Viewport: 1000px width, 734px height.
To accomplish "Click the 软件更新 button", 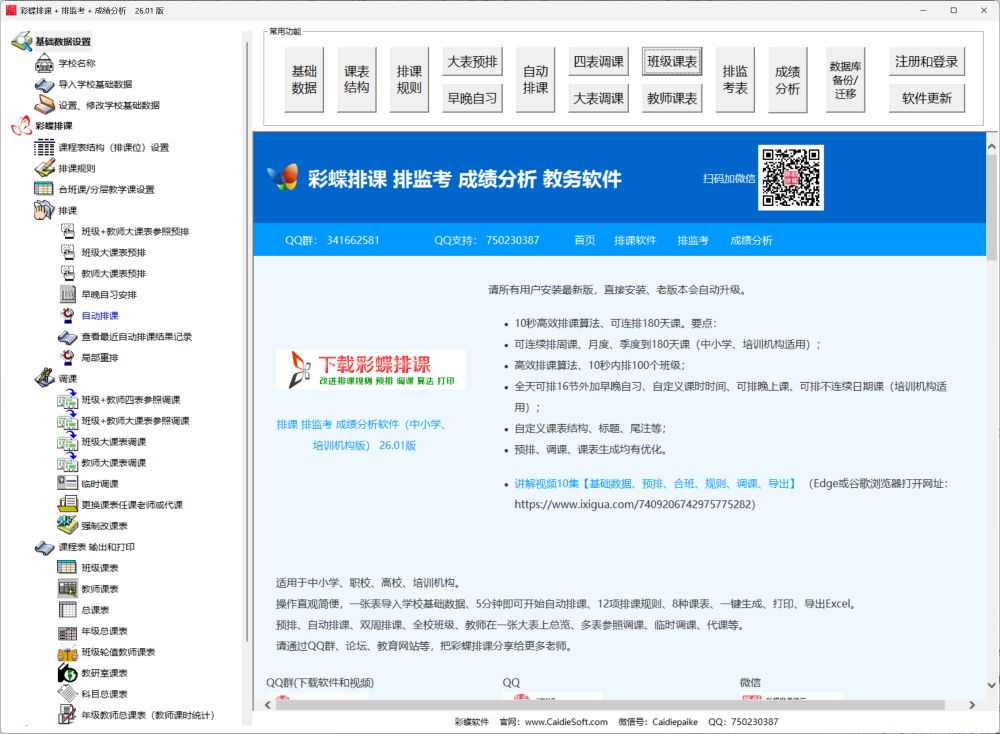I will click(x=926, y=97).
